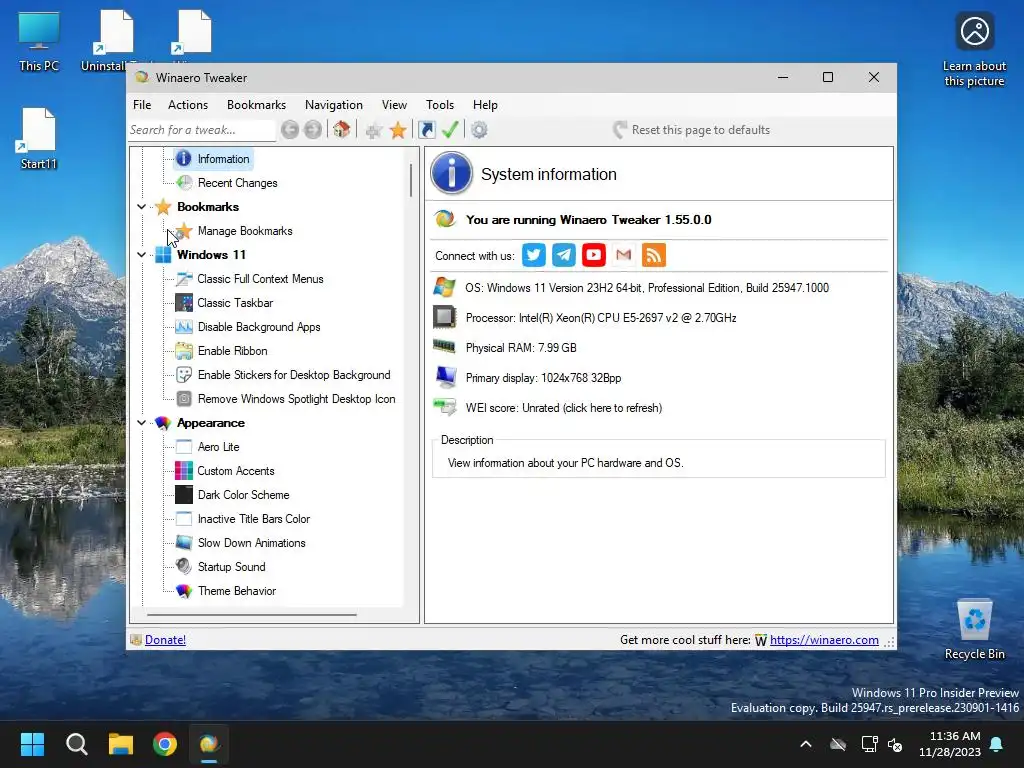Click the add bookmark star-plus icon
Screen dimensions: 1024x768
point(374,130)
